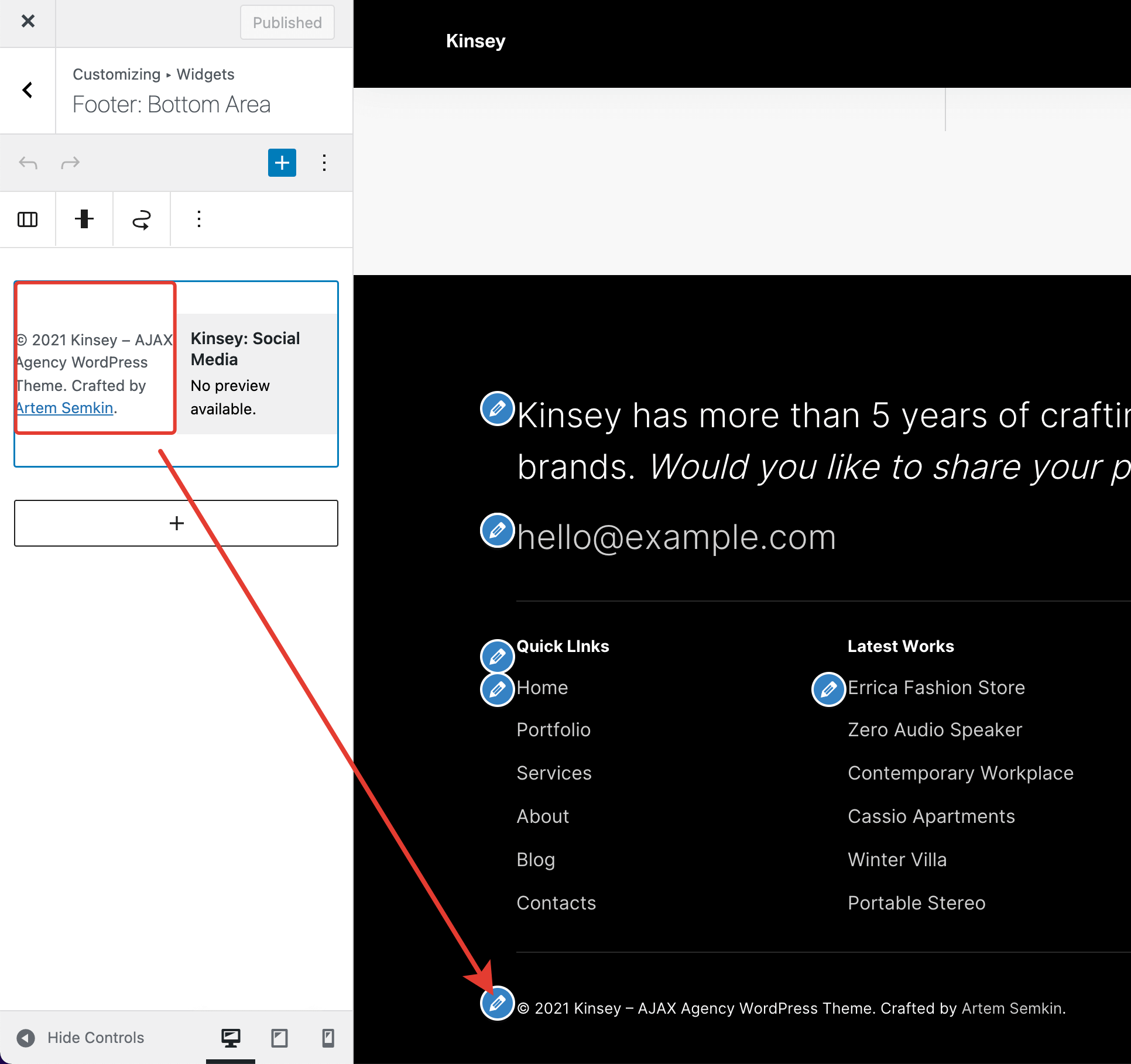The image size is (1131, 1064).
Task: Click the Columns block type icon
Action: 28,219
